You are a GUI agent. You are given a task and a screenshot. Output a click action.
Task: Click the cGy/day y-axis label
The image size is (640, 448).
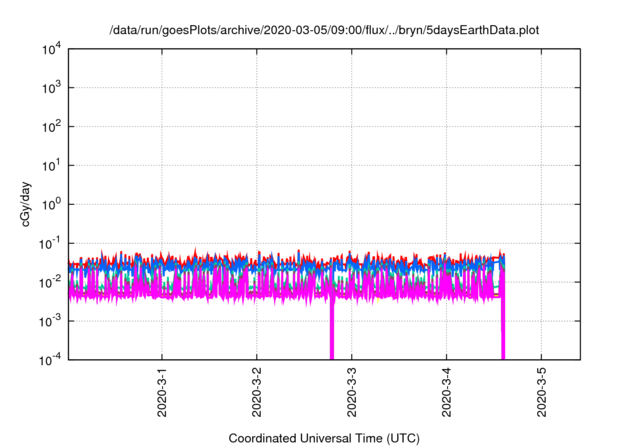(x=25, y=204)
